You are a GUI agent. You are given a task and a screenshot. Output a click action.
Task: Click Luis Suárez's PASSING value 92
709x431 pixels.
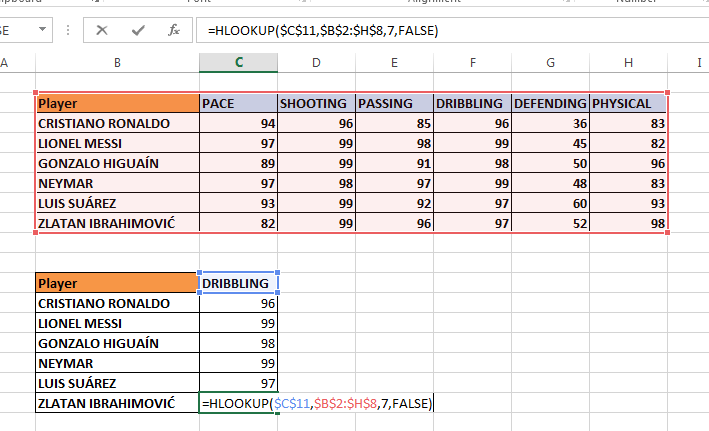pos(394,203)
